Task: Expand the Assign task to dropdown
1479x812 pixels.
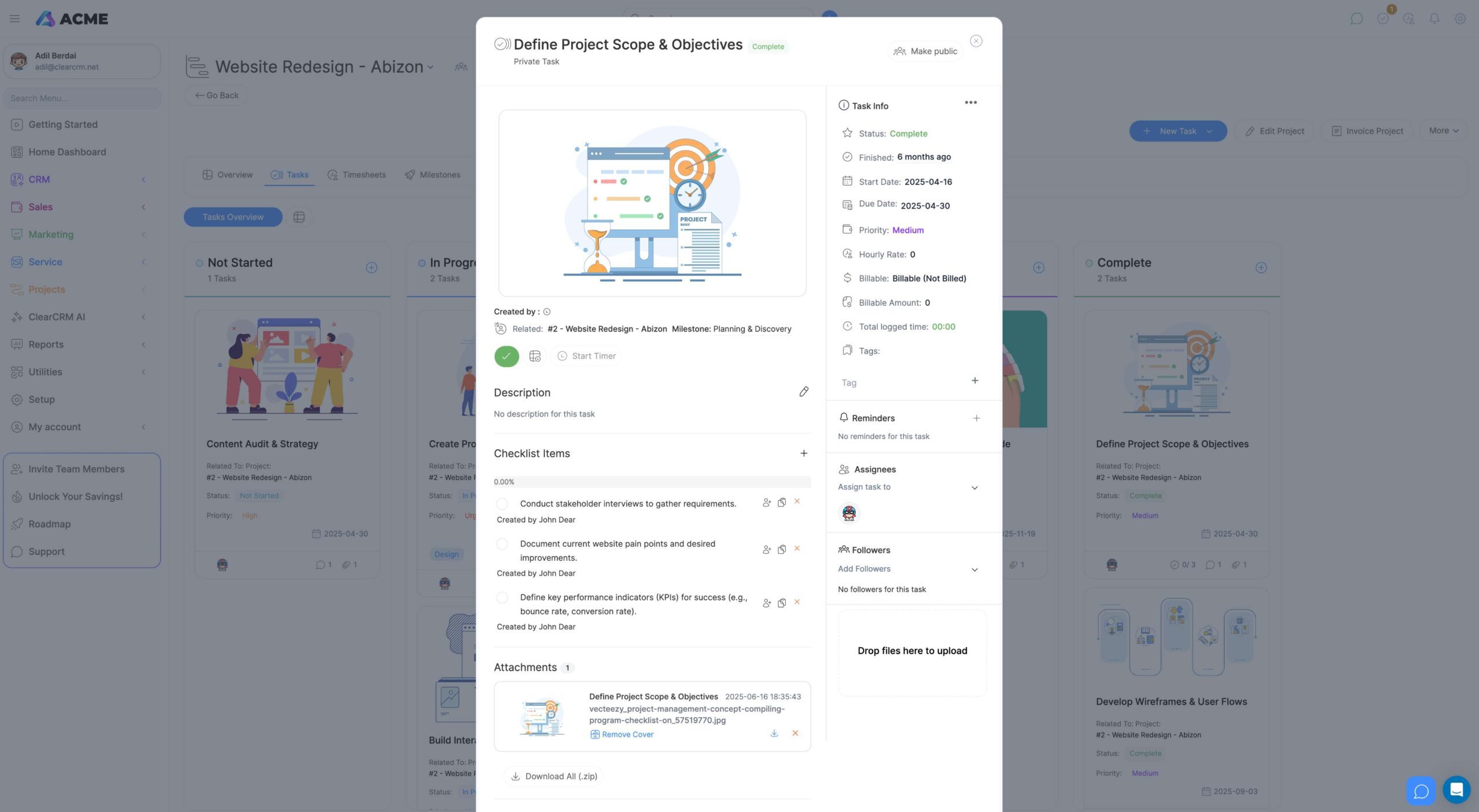Action: [974, 488]
